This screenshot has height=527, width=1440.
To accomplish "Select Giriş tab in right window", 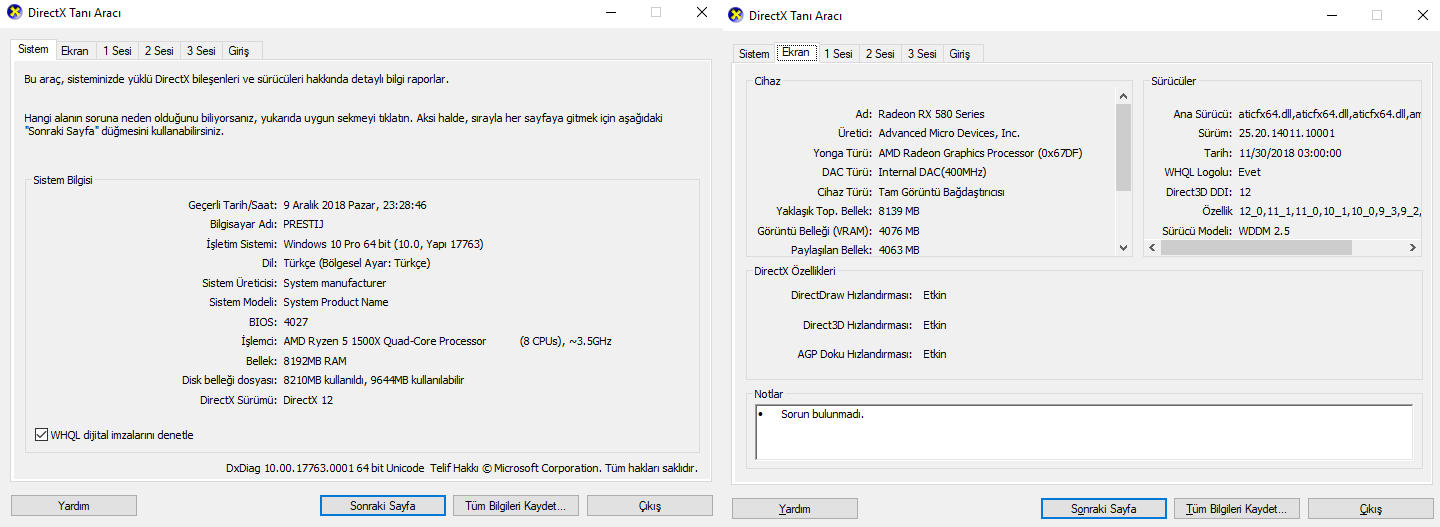I will click(959, 54).
